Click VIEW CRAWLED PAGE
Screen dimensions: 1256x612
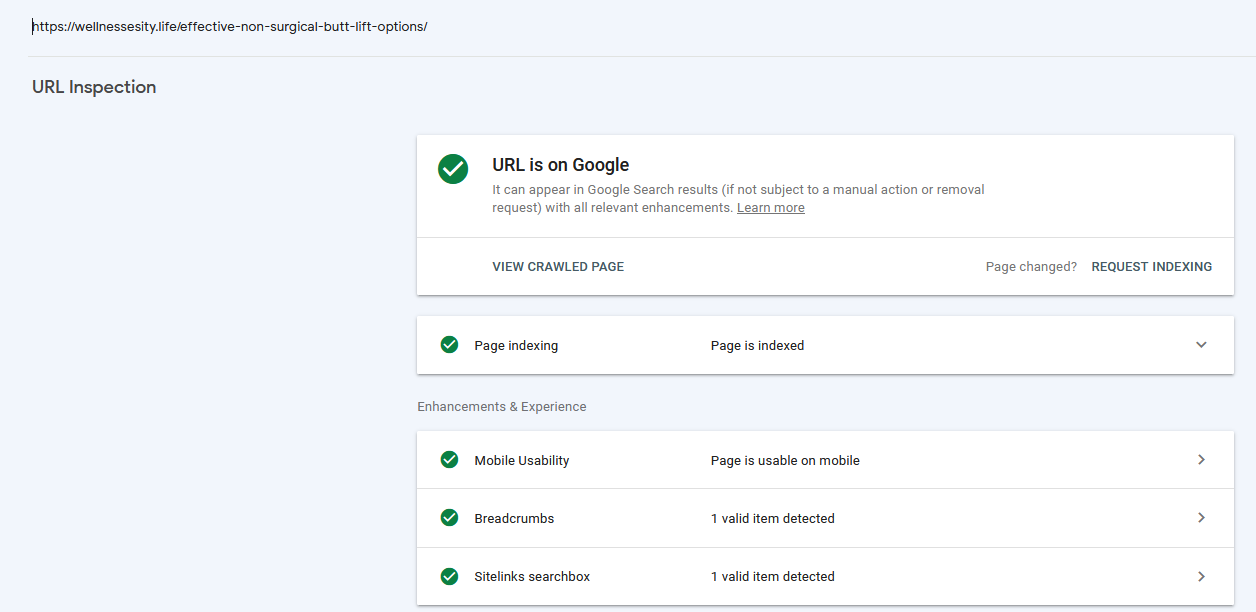[558, 267]
